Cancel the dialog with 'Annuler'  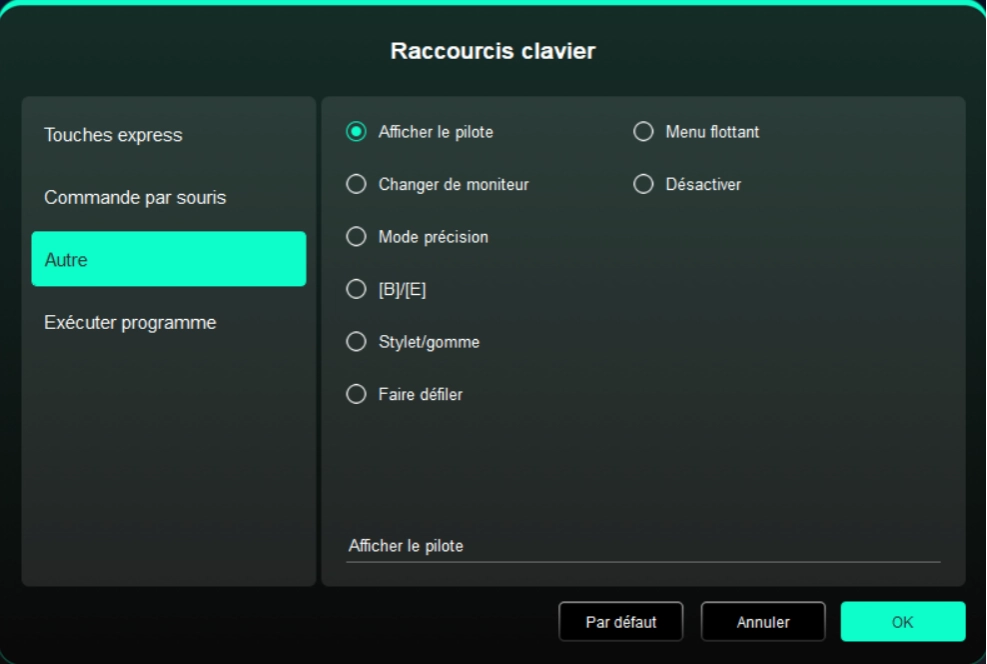[763, 621]
